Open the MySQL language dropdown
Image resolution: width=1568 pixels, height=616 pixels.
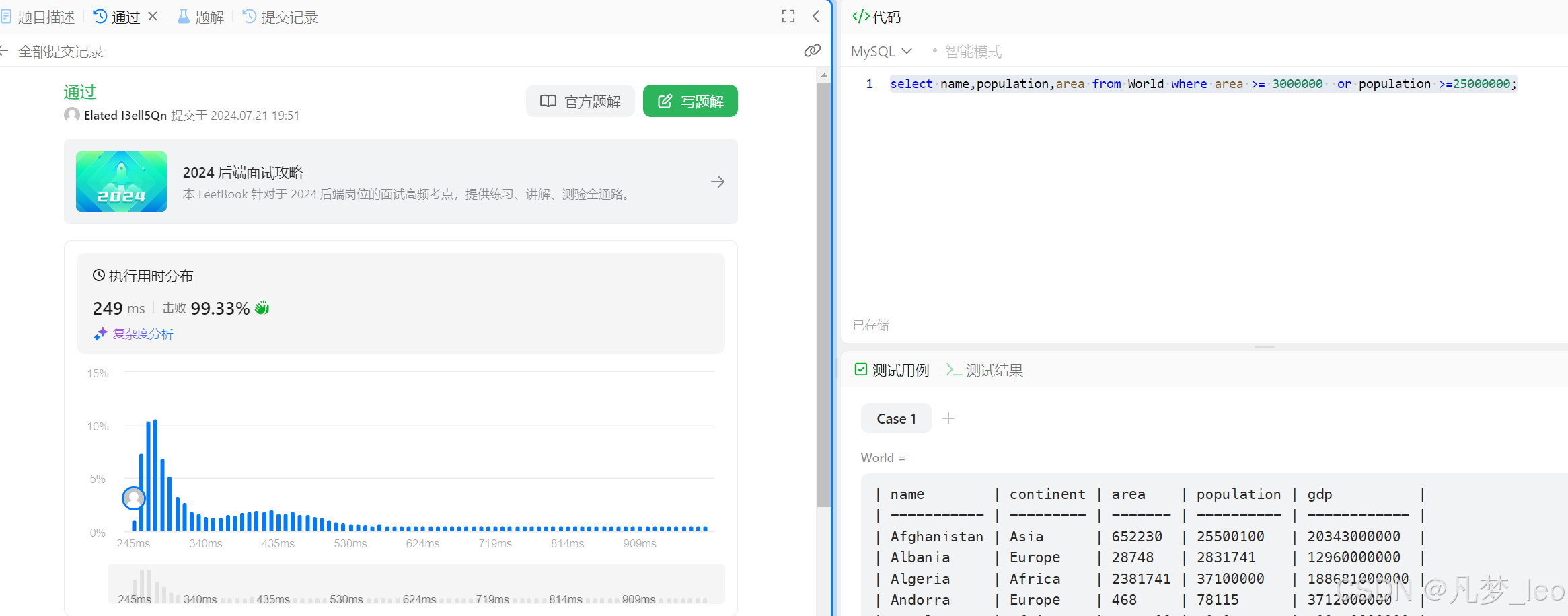pyautogui.click(x=881, y=51)
